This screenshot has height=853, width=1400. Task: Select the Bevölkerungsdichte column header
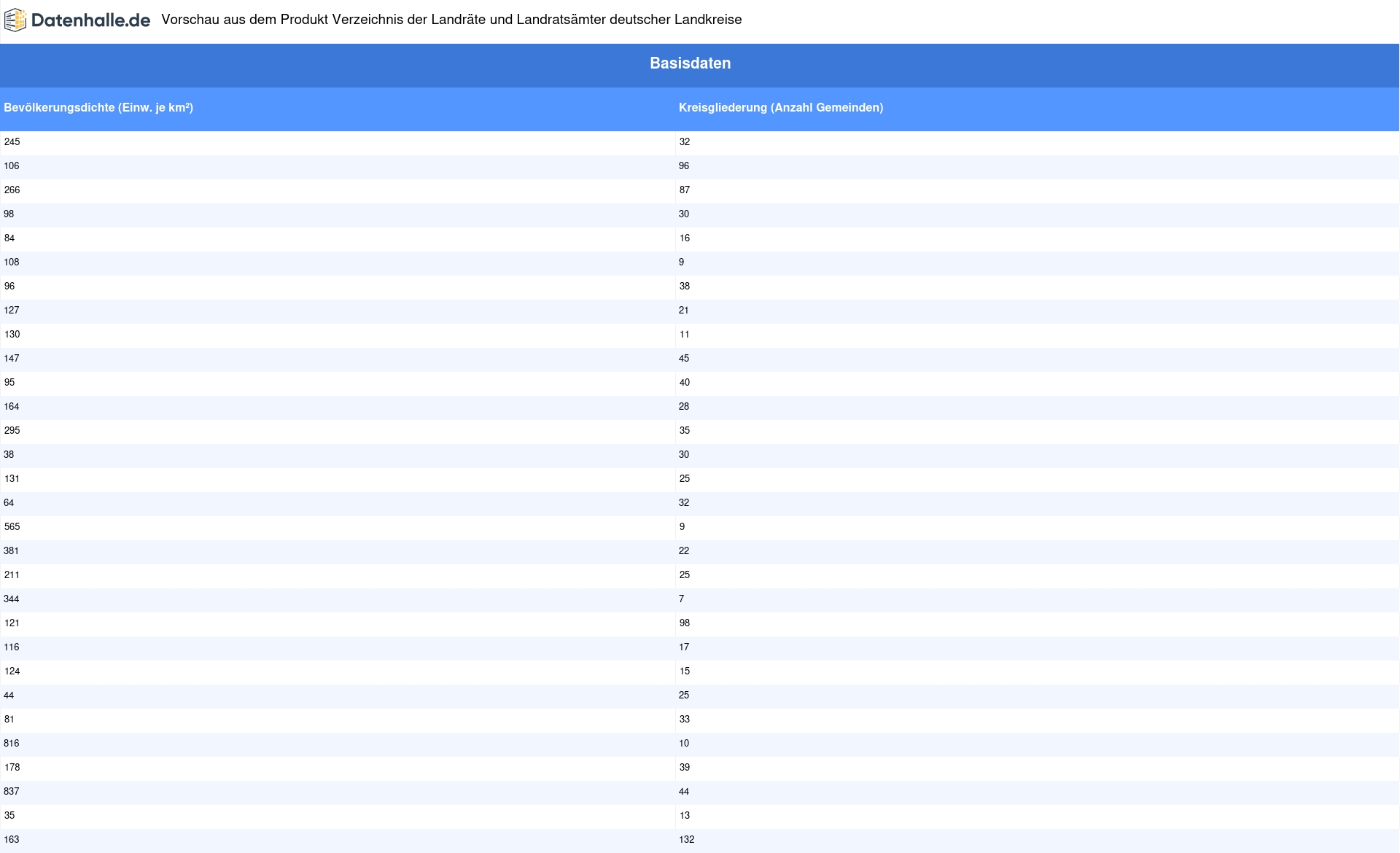click(98, 108)
